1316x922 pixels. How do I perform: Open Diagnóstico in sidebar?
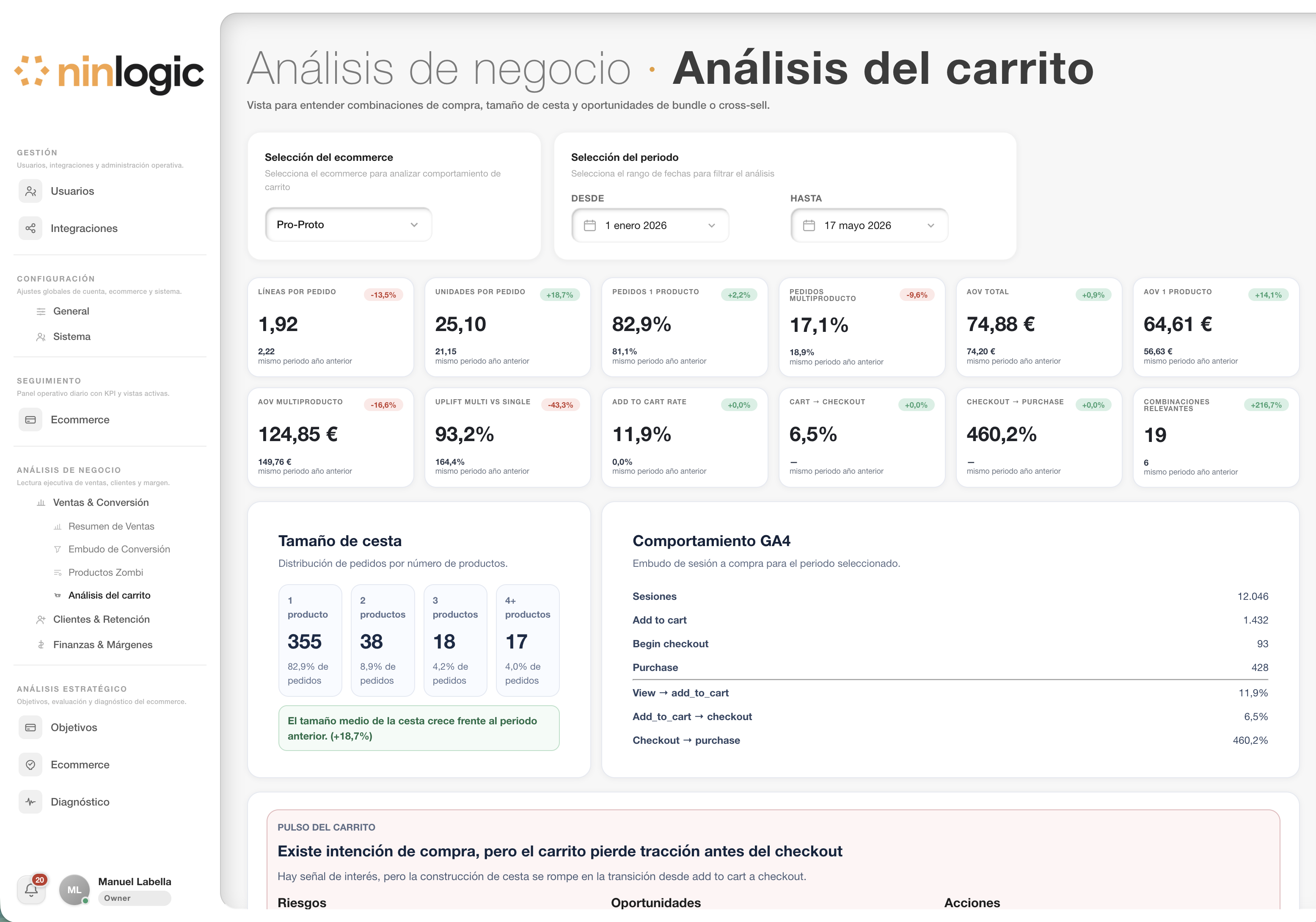pos(80,802)
